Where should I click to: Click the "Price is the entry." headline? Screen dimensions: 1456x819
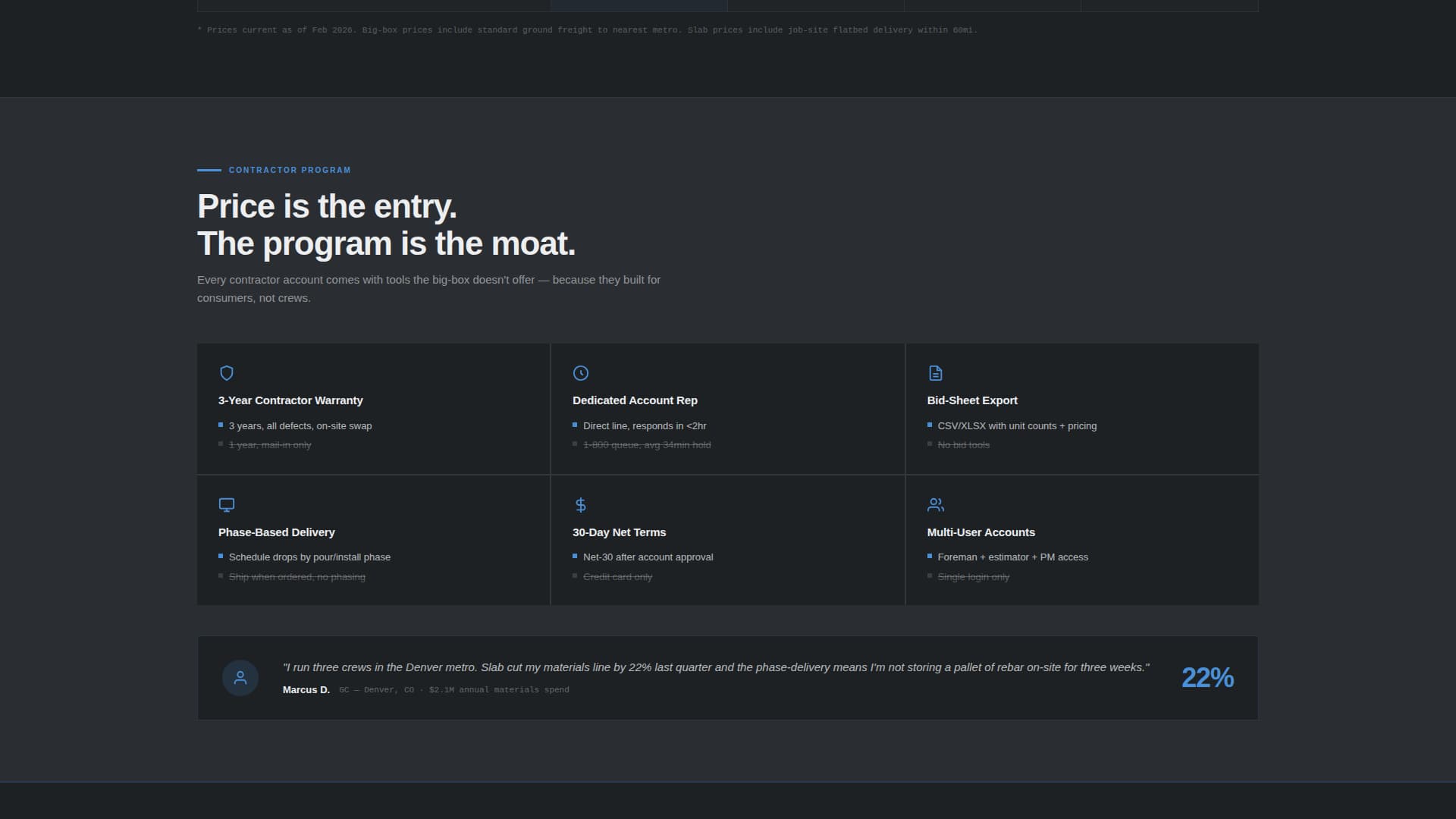327,207
